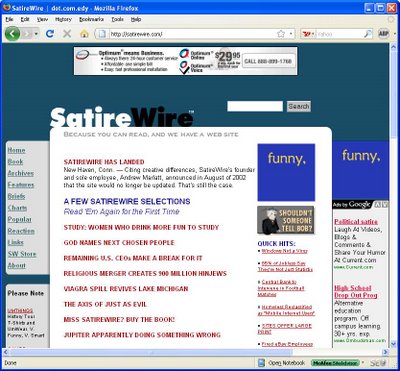This screenshot has width=400, height=371.
Task: Open the SW Store sidebar link
Action: click(22, 254)
